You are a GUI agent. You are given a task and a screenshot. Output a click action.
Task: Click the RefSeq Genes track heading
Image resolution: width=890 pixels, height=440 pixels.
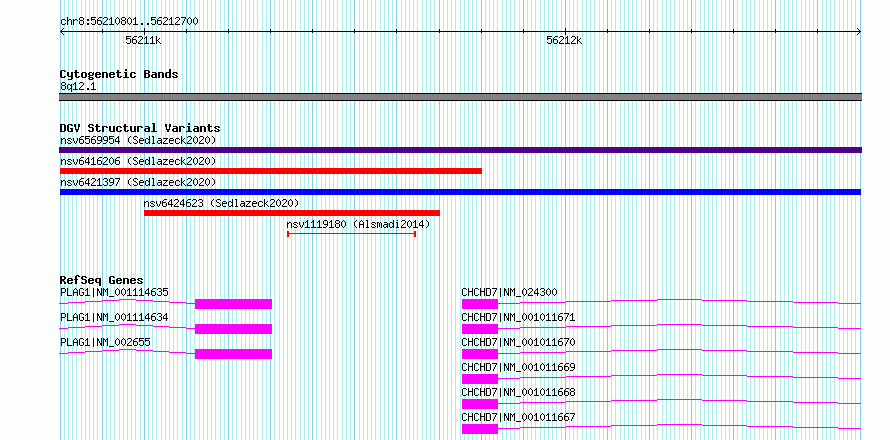102,280
